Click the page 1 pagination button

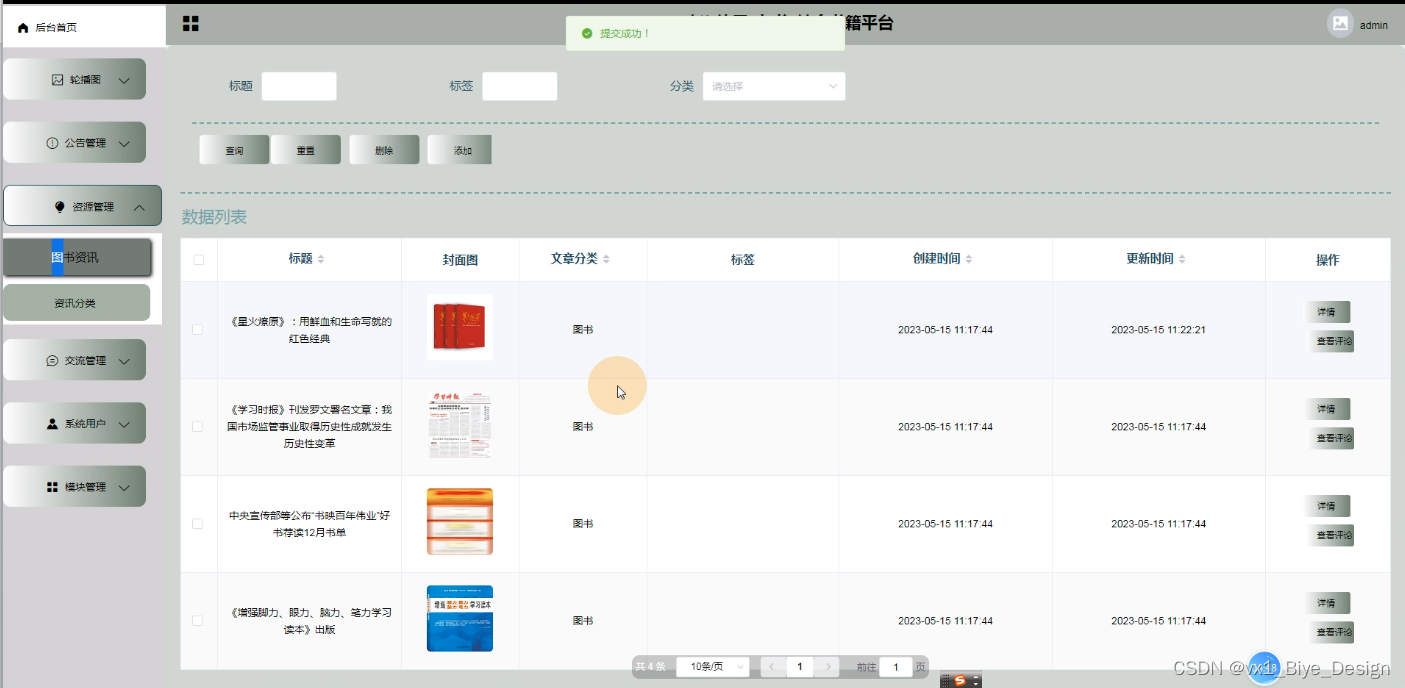800,666
